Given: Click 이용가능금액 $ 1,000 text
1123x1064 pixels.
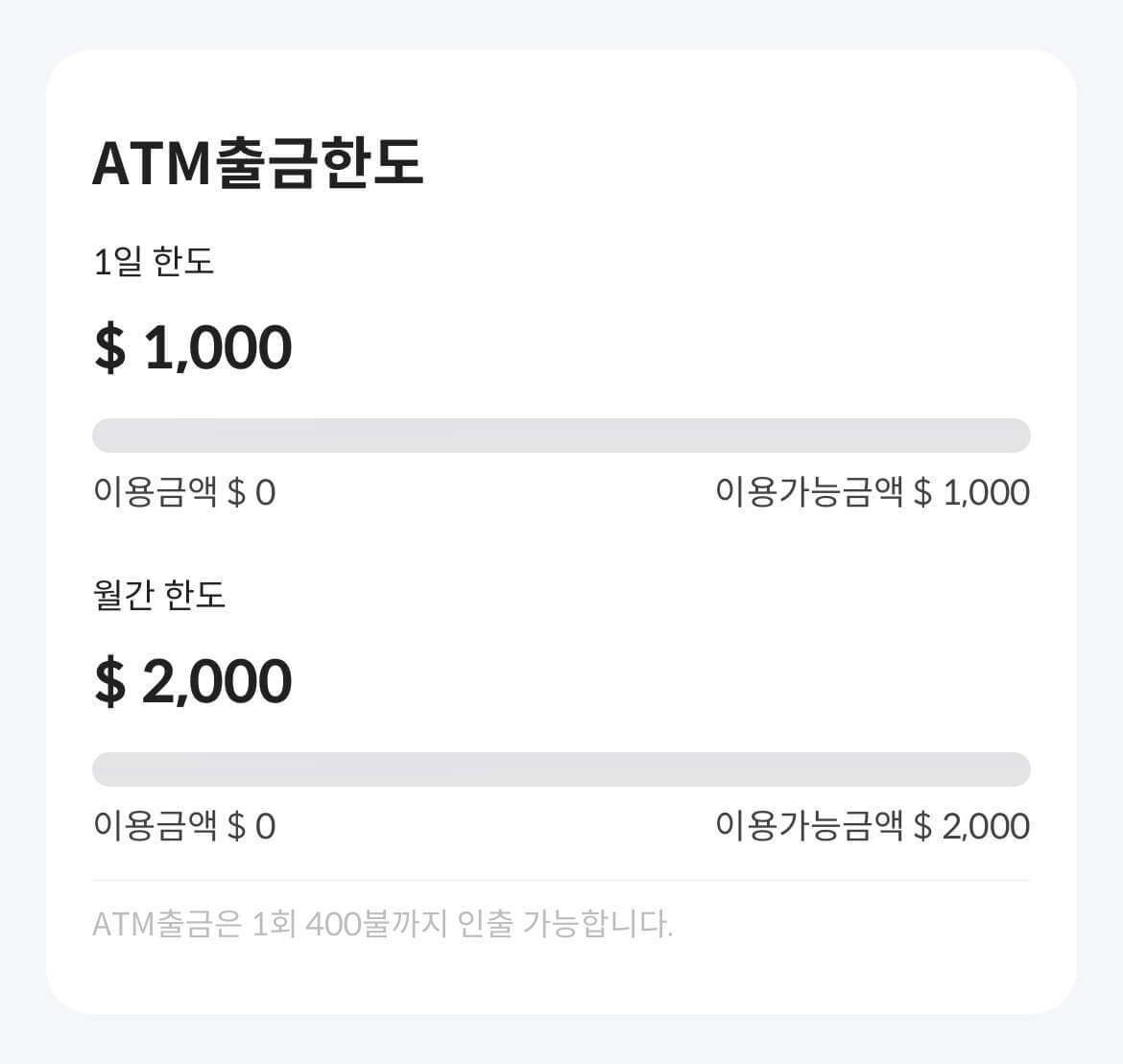Looking at the screenshot, I should pyautogui.click(x=872, y=491).
